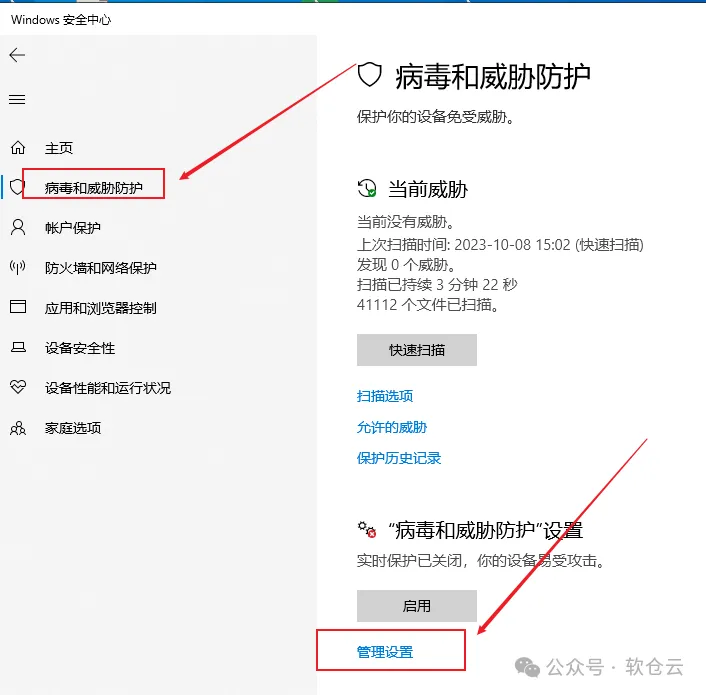706x695 pixels.
Task: Click the person icon for 帐户保护
Action: pyautogui.click(x=18, y=227)
